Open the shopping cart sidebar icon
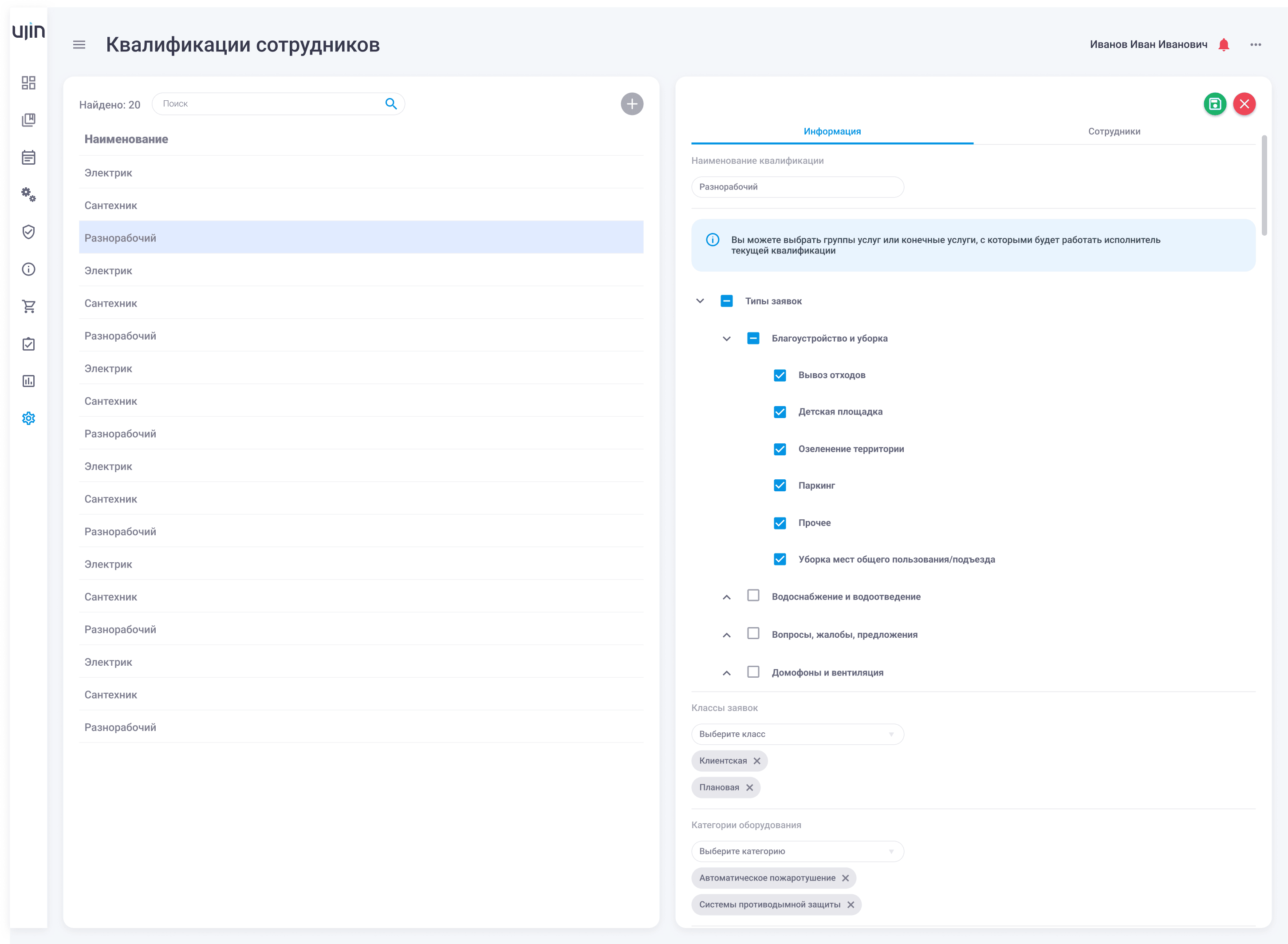 point(28,306)
